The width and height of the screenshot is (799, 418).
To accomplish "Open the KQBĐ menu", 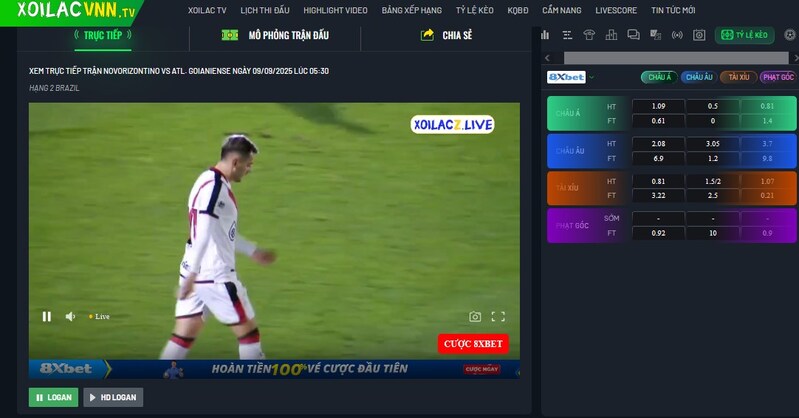I will pyautogui.click(x=518, y=10).
